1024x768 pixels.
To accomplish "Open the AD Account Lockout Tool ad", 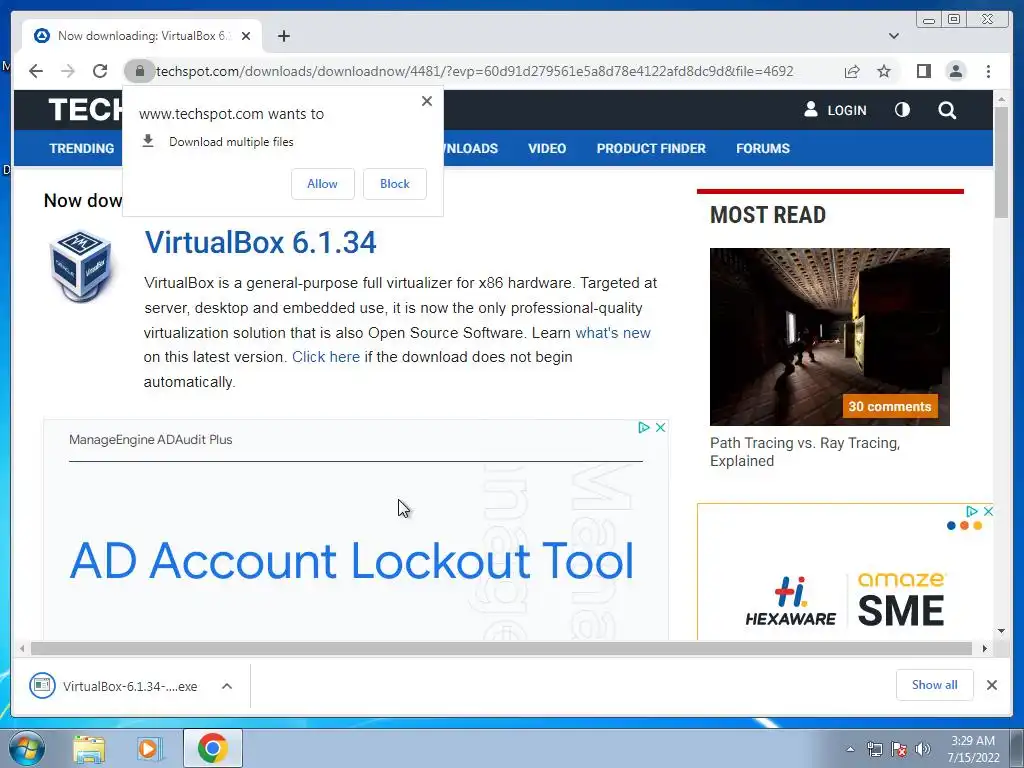I will (351, 561).
